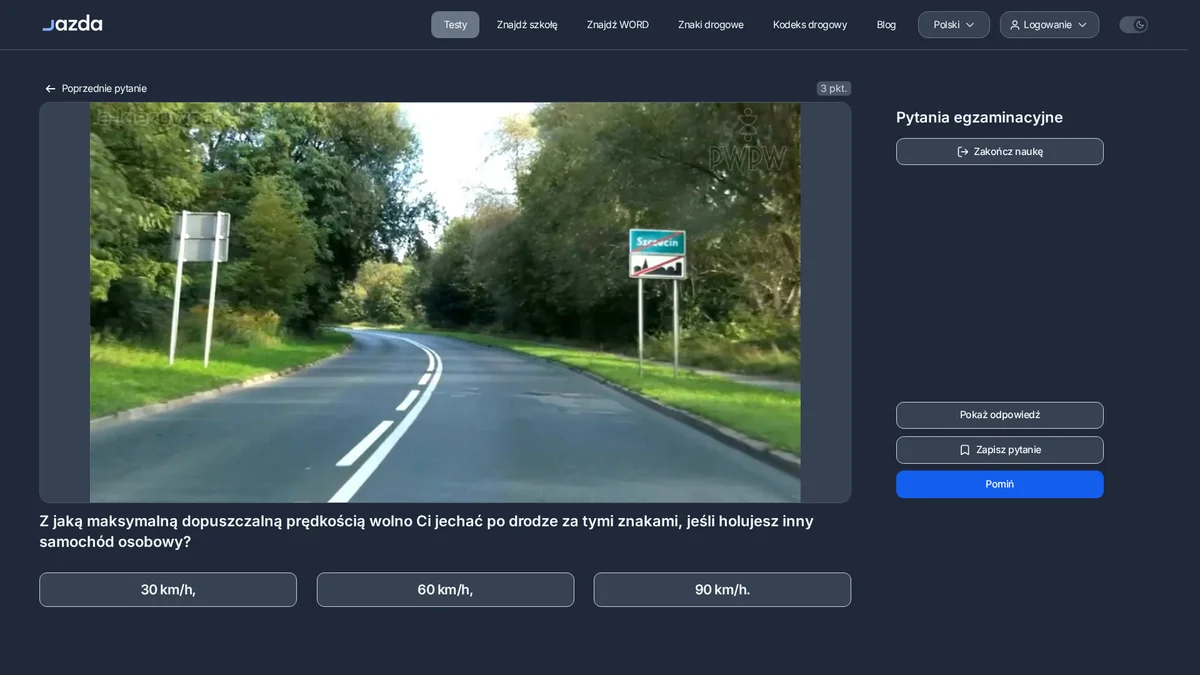Skip question with Pomiń button
The width and height of the screenshot is (1200, 675).
point(1000,484)
